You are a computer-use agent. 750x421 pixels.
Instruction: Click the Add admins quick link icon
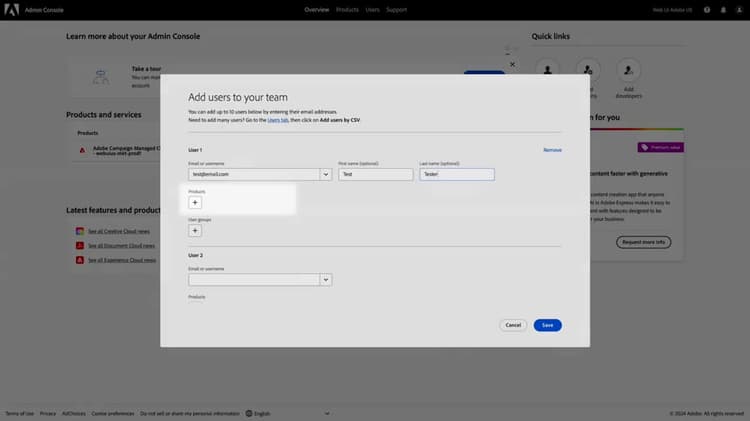pos(588,70)
